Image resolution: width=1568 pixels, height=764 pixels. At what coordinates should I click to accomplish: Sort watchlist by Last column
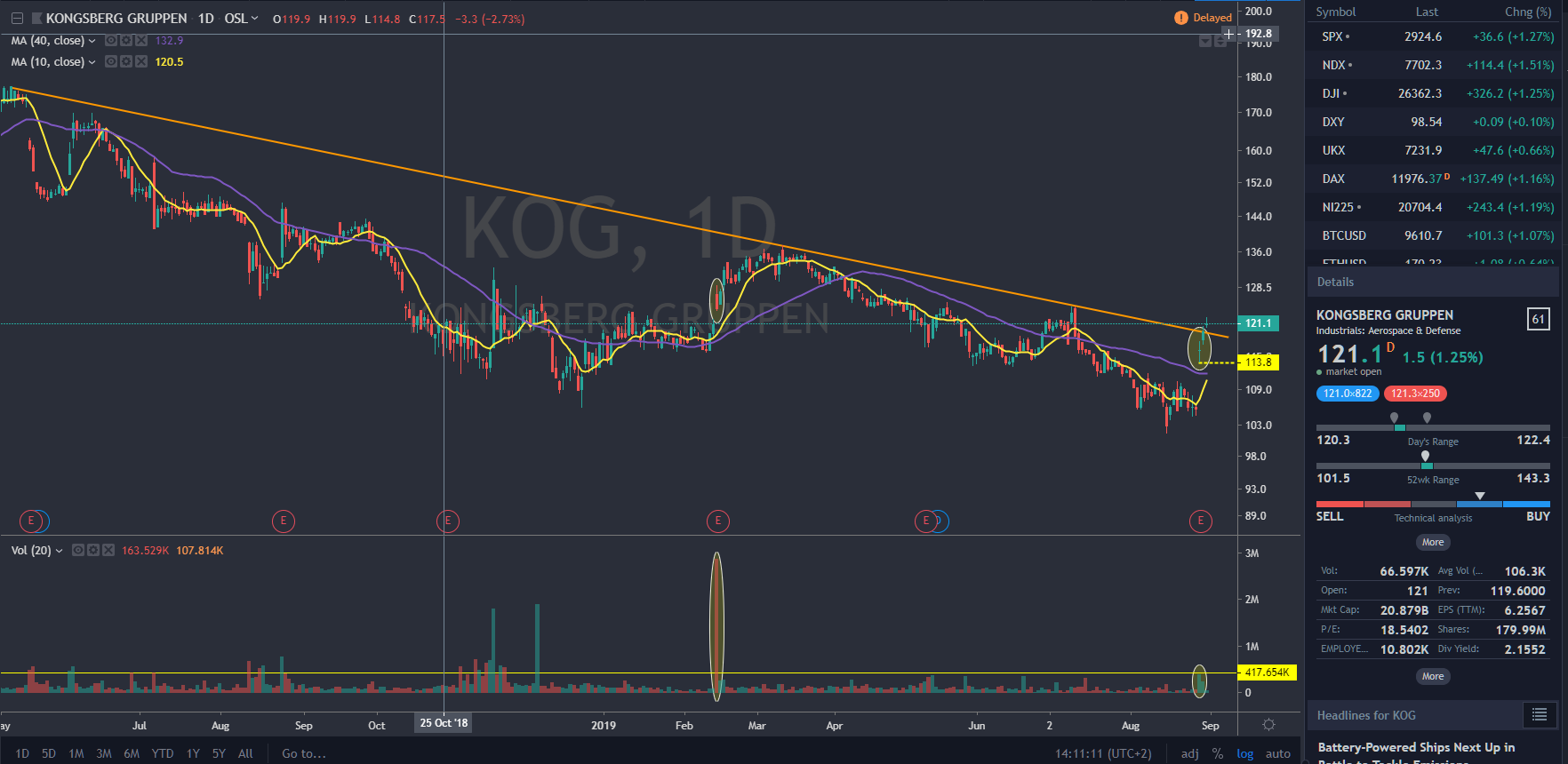[1427, 12]
